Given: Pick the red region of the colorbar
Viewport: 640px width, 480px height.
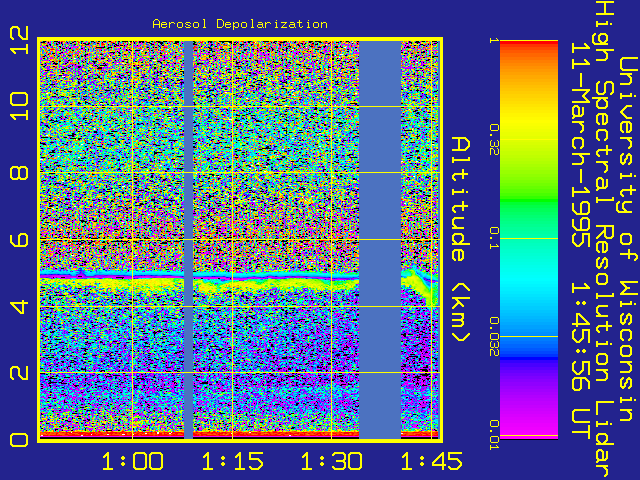Looking at the screenshot, I should click(x=529, y=47).
